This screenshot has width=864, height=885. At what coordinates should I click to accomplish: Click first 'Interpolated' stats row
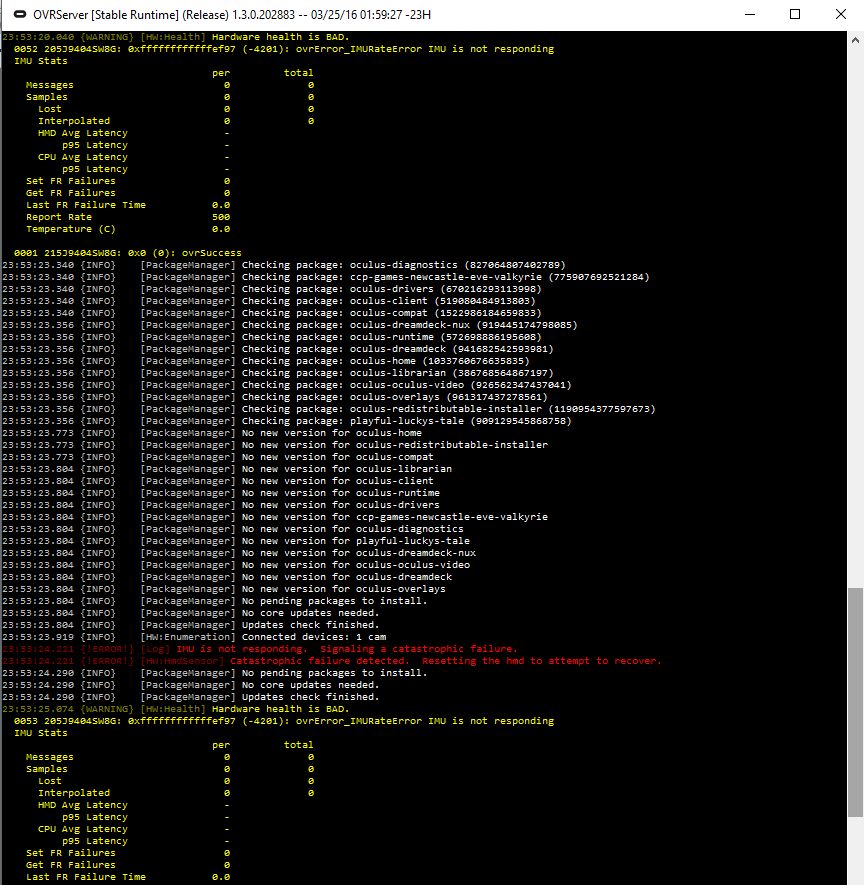(x=176, y=121)
